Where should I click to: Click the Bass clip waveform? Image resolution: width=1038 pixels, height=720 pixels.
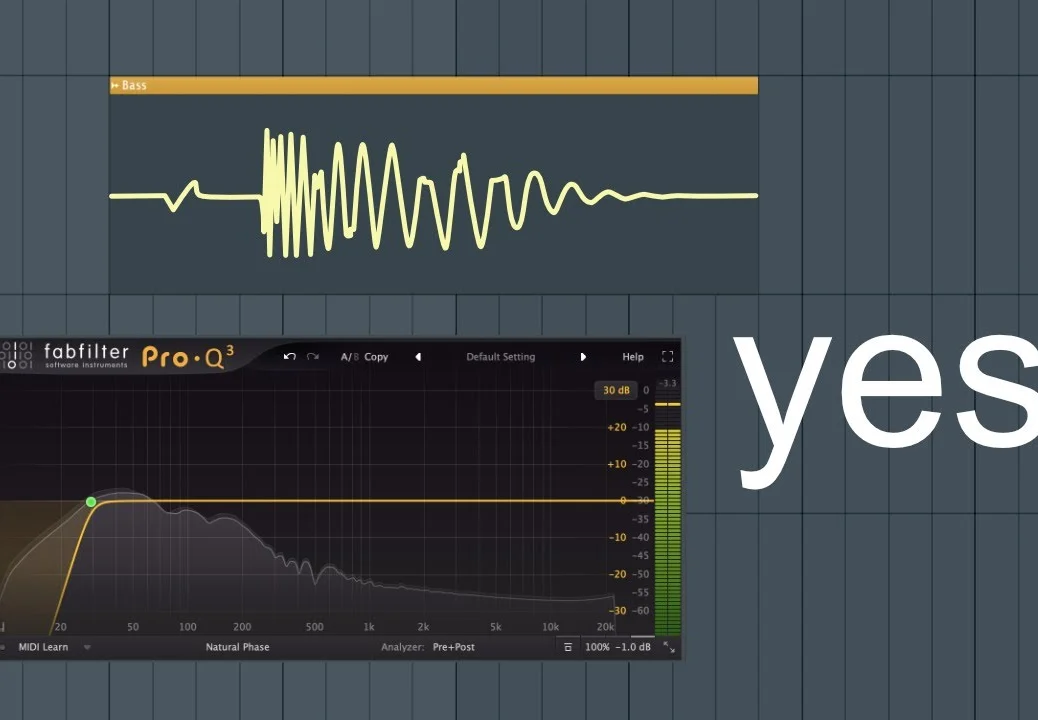[x=434, y=193]
